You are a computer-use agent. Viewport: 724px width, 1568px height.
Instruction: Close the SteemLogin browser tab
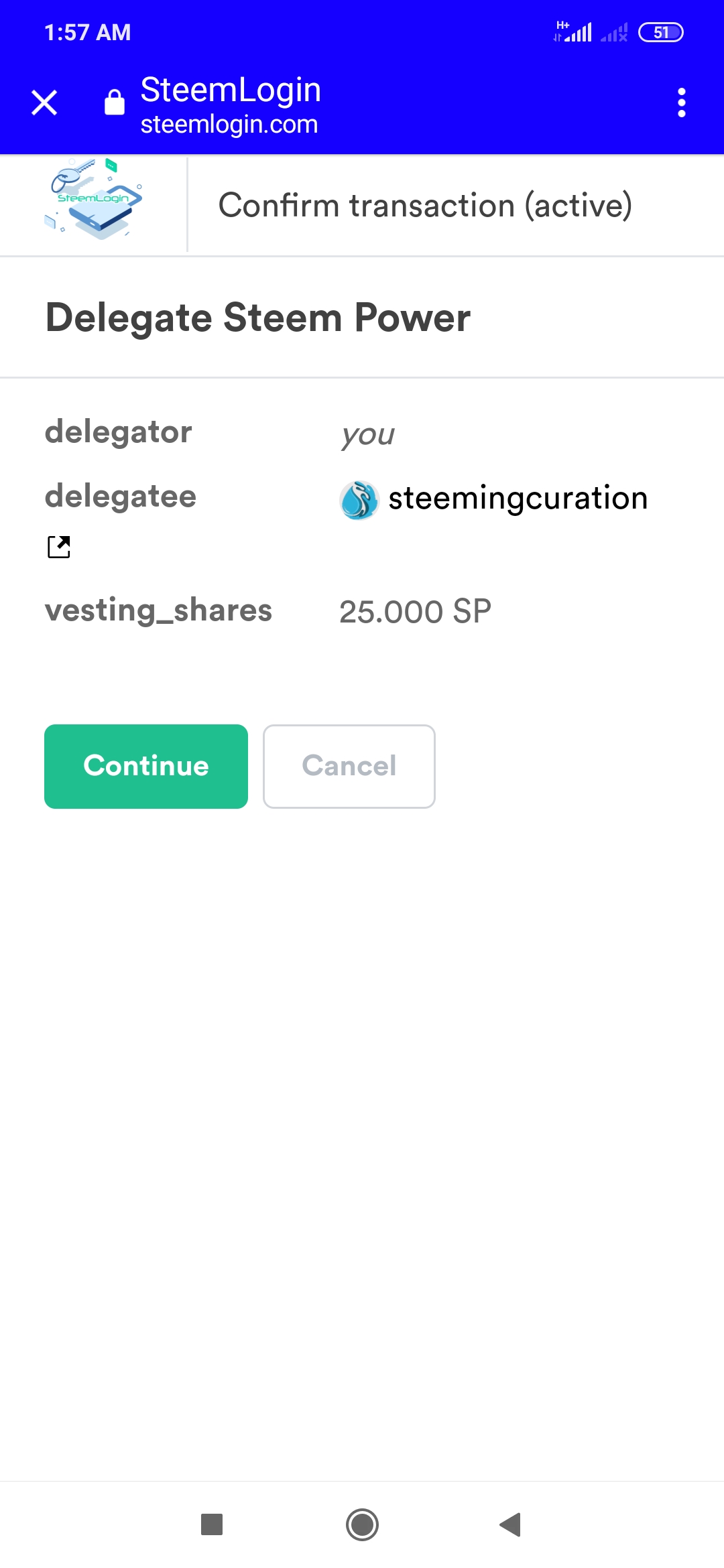click(x=44, y=103)
